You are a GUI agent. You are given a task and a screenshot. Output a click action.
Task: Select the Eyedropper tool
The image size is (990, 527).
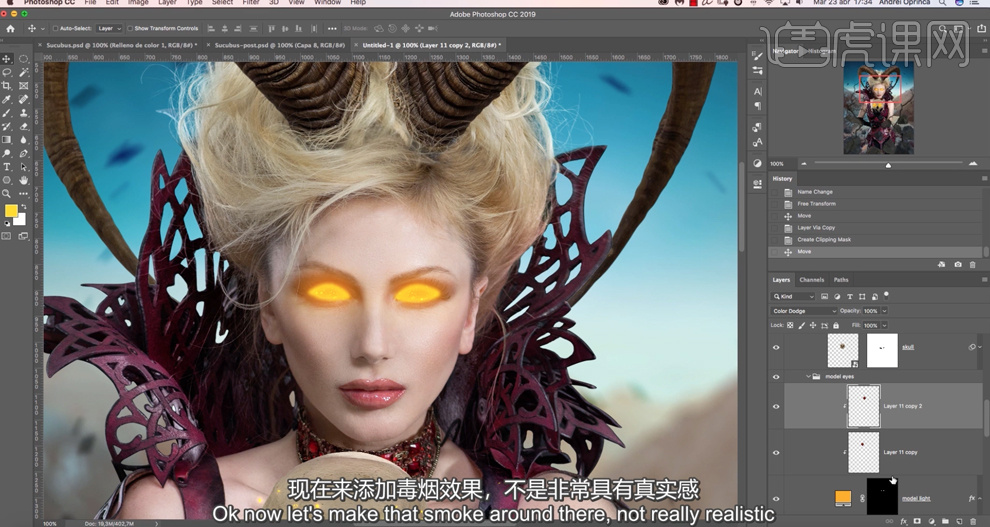point(7,100)
